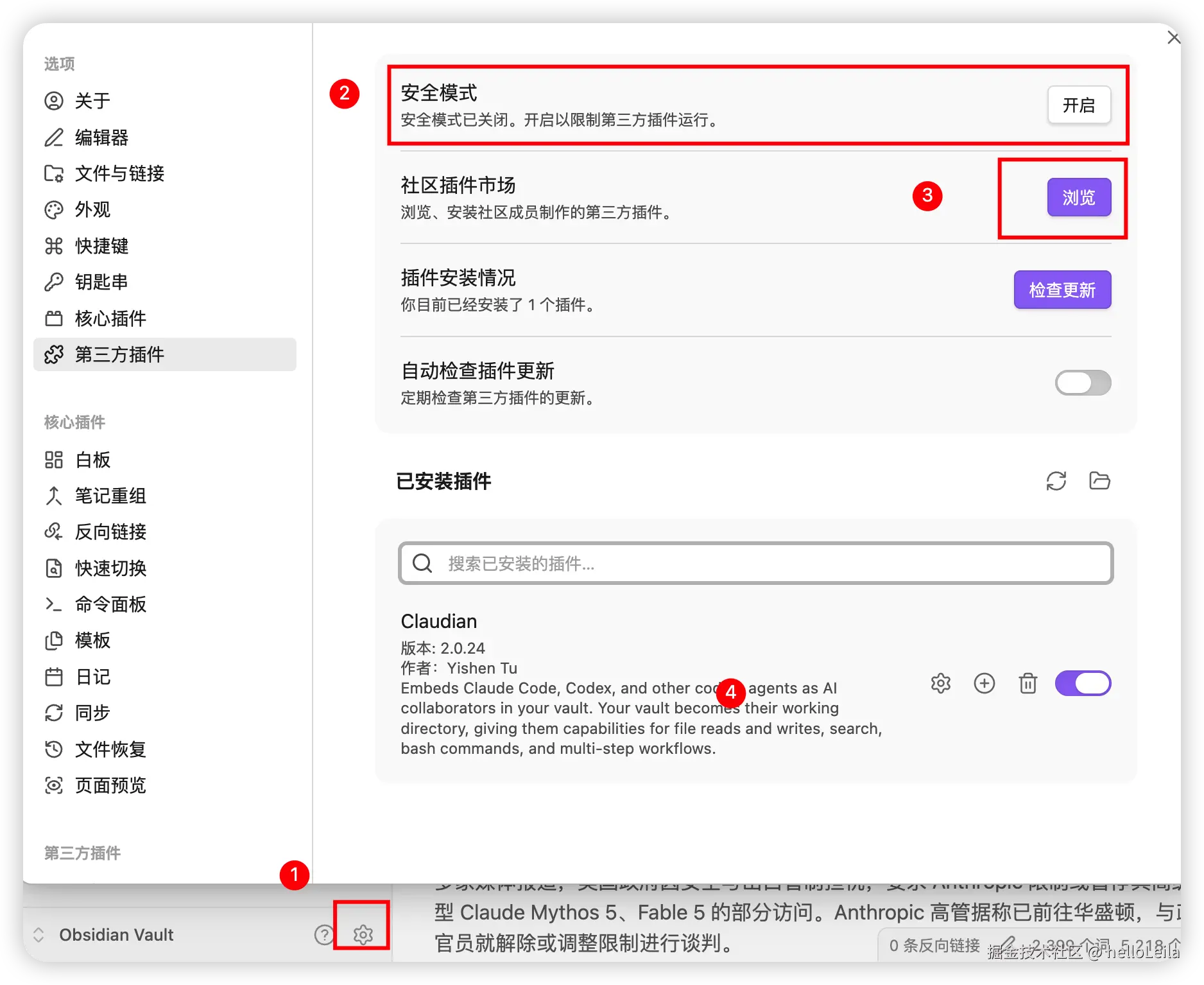Screen dimensions: 1204x985
Task: Open 同步 plugin settings
Action: click(x=165, y=713)
